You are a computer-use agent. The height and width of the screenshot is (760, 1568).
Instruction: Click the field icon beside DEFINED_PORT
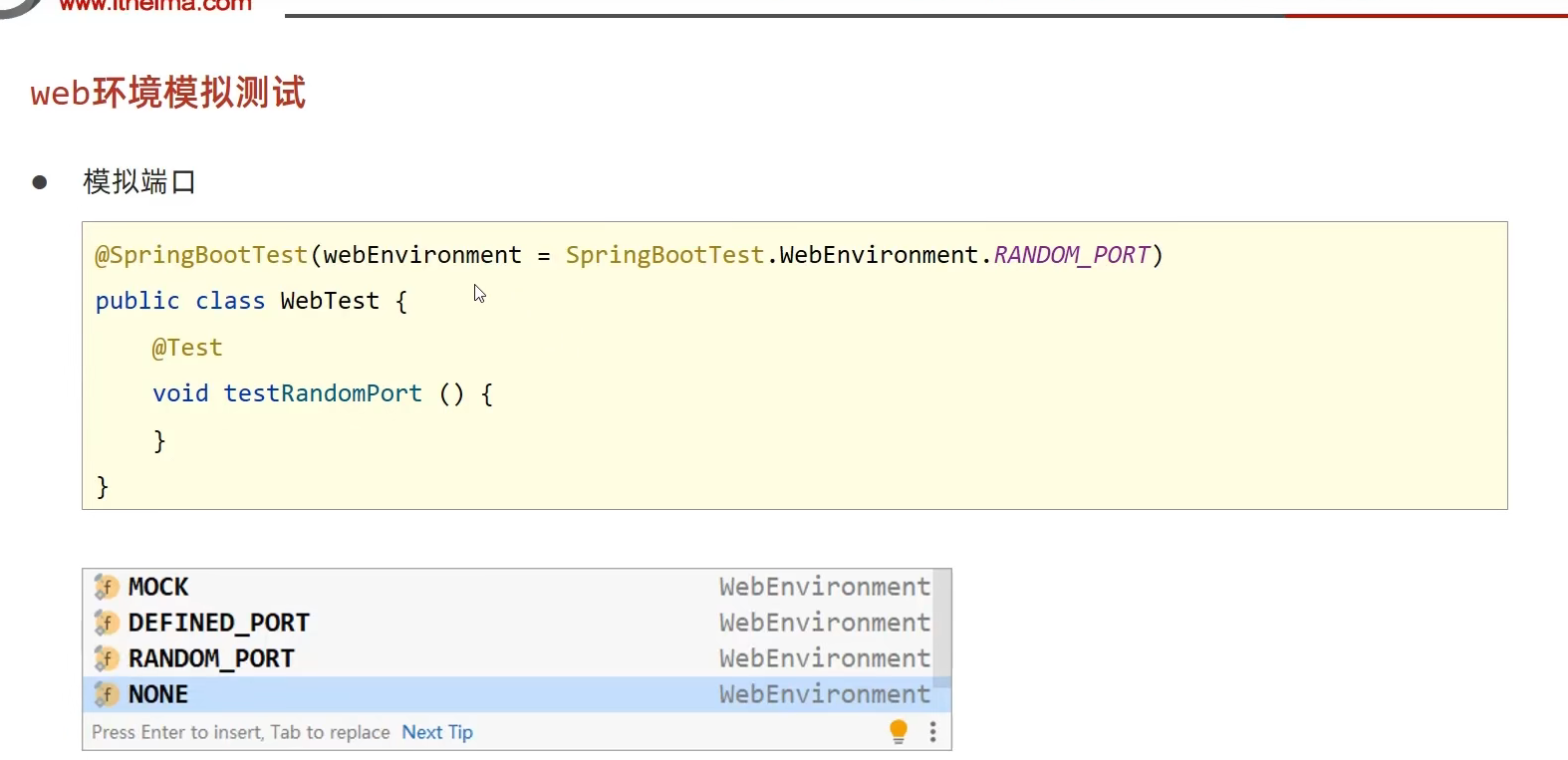point(107,623)
